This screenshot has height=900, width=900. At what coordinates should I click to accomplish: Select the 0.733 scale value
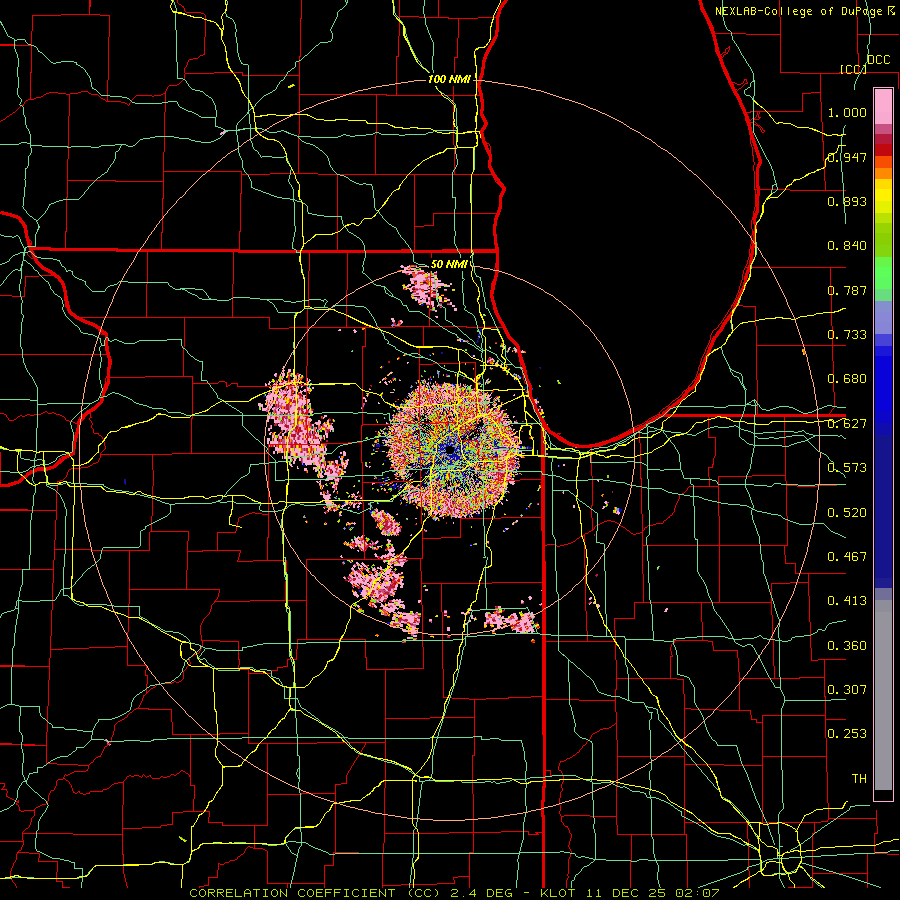(847, 335)
